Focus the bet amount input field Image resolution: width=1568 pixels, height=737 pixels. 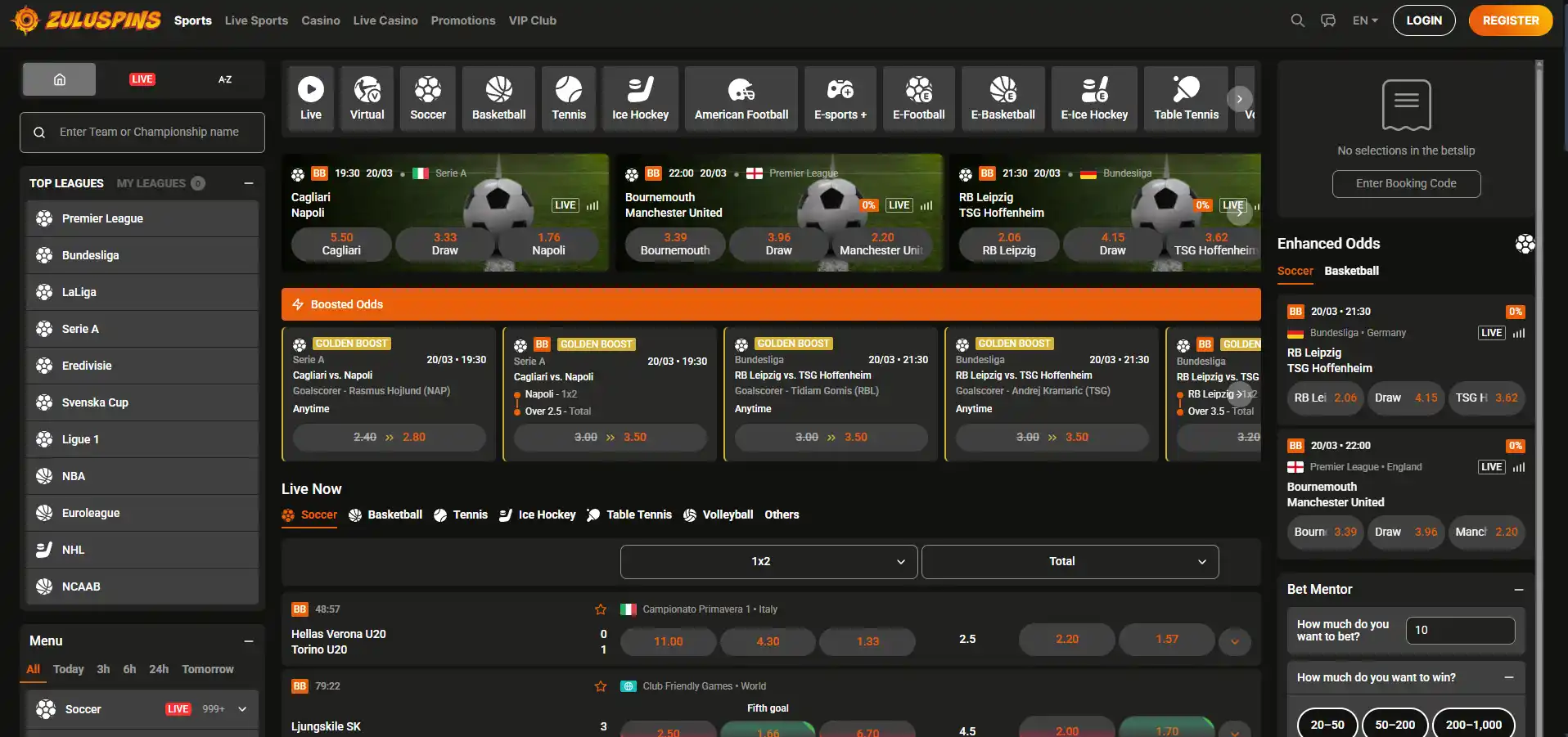click(1460, 631)
